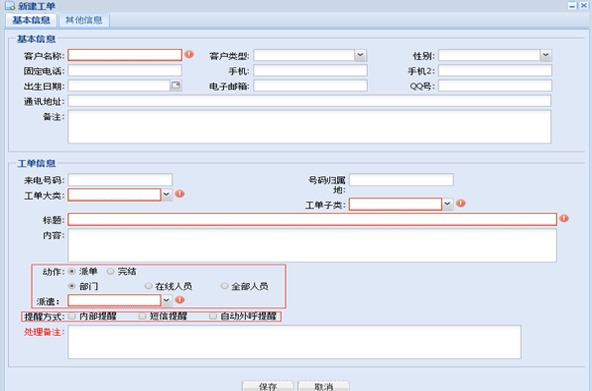
Task: Expand the 派遣 dropdown arrow
Action: 166,301
